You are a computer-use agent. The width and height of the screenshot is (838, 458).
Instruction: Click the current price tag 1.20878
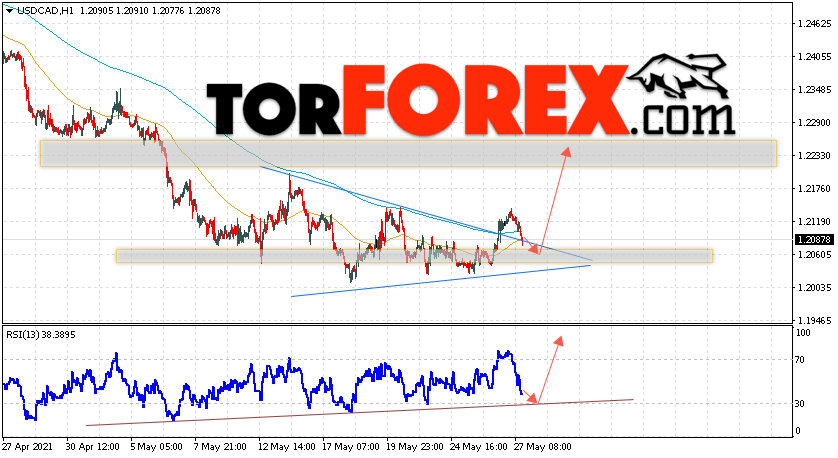pos(813,239)
